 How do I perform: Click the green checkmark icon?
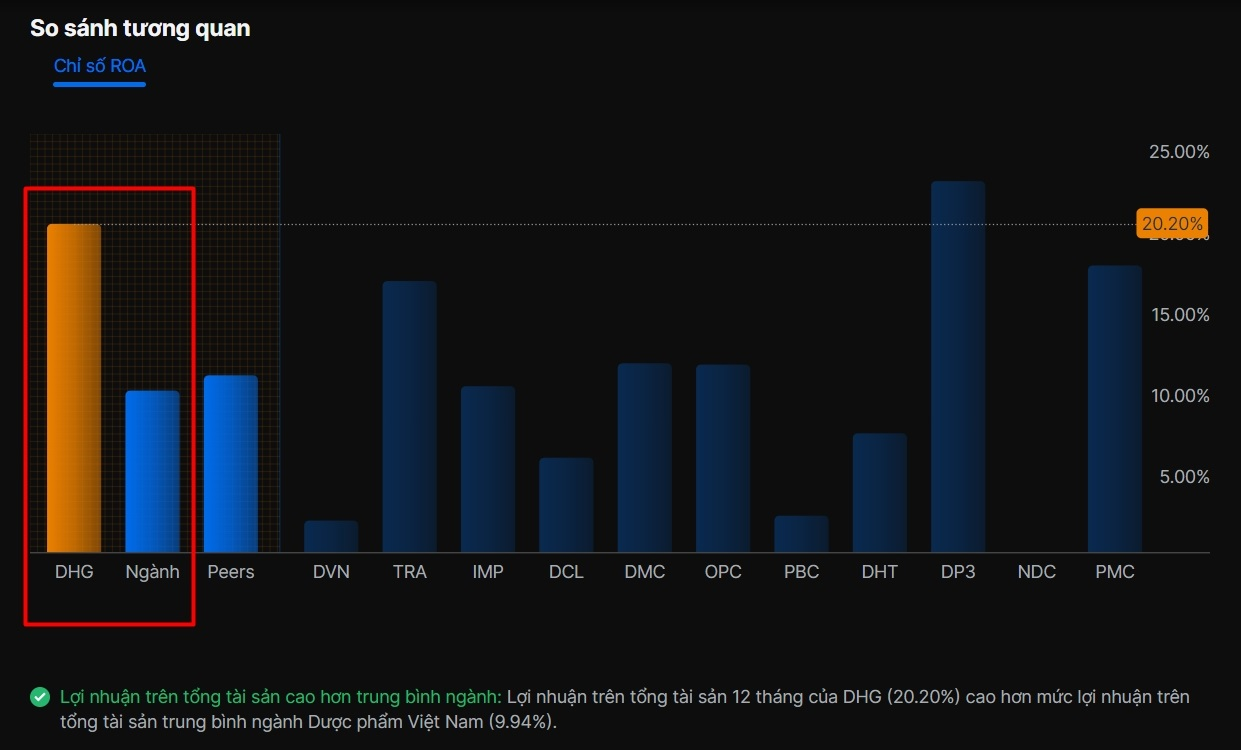40,697
